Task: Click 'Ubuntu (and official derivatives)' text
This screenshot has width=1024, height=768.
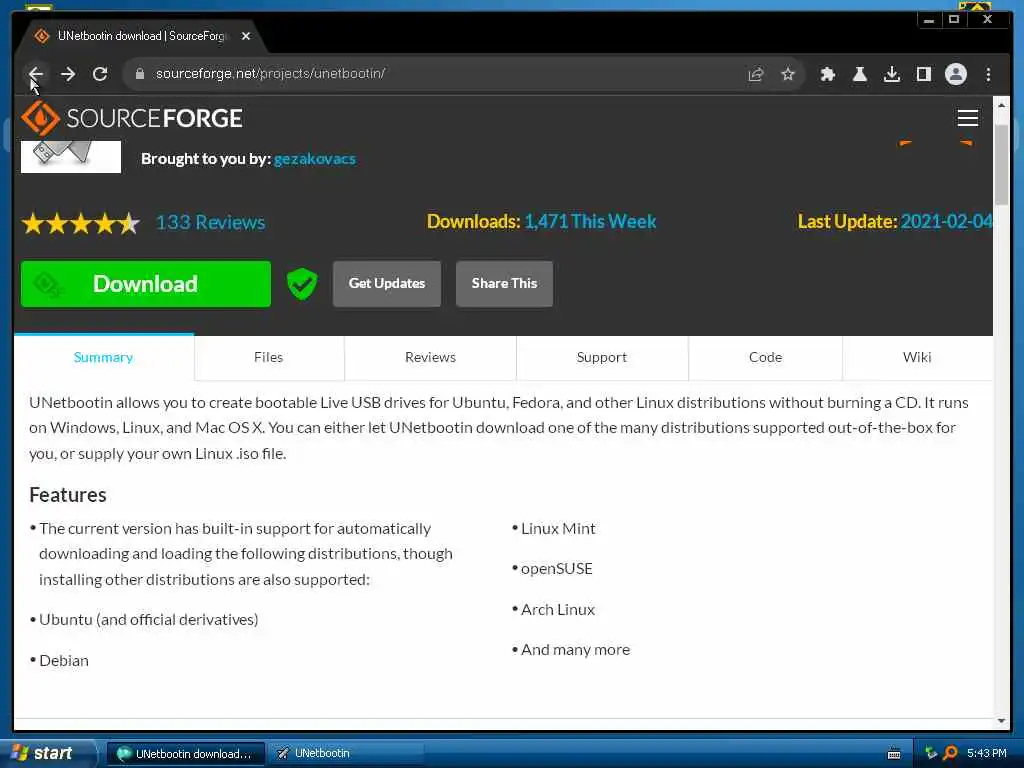Action: pyautogui.click(x=149, y=619)
